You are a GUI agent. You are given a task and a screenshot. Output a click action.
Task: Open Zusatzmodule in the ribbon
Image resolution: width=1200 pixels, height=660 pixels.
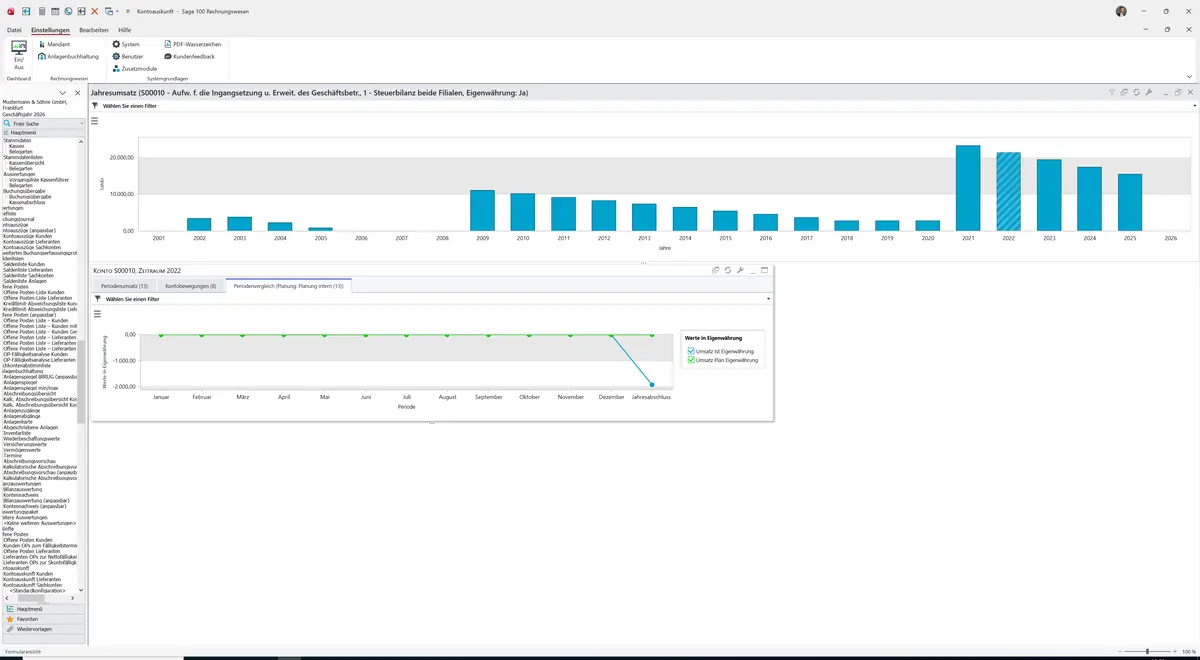pyautogui.click(x=135, y=68)
